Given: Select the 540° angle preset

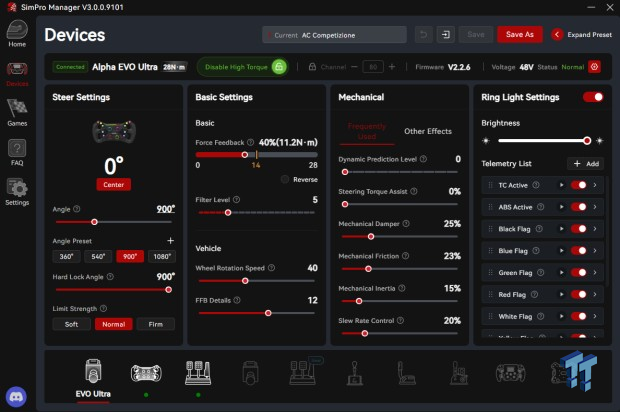Looking at the screenshot, I should tap(98, 256).
